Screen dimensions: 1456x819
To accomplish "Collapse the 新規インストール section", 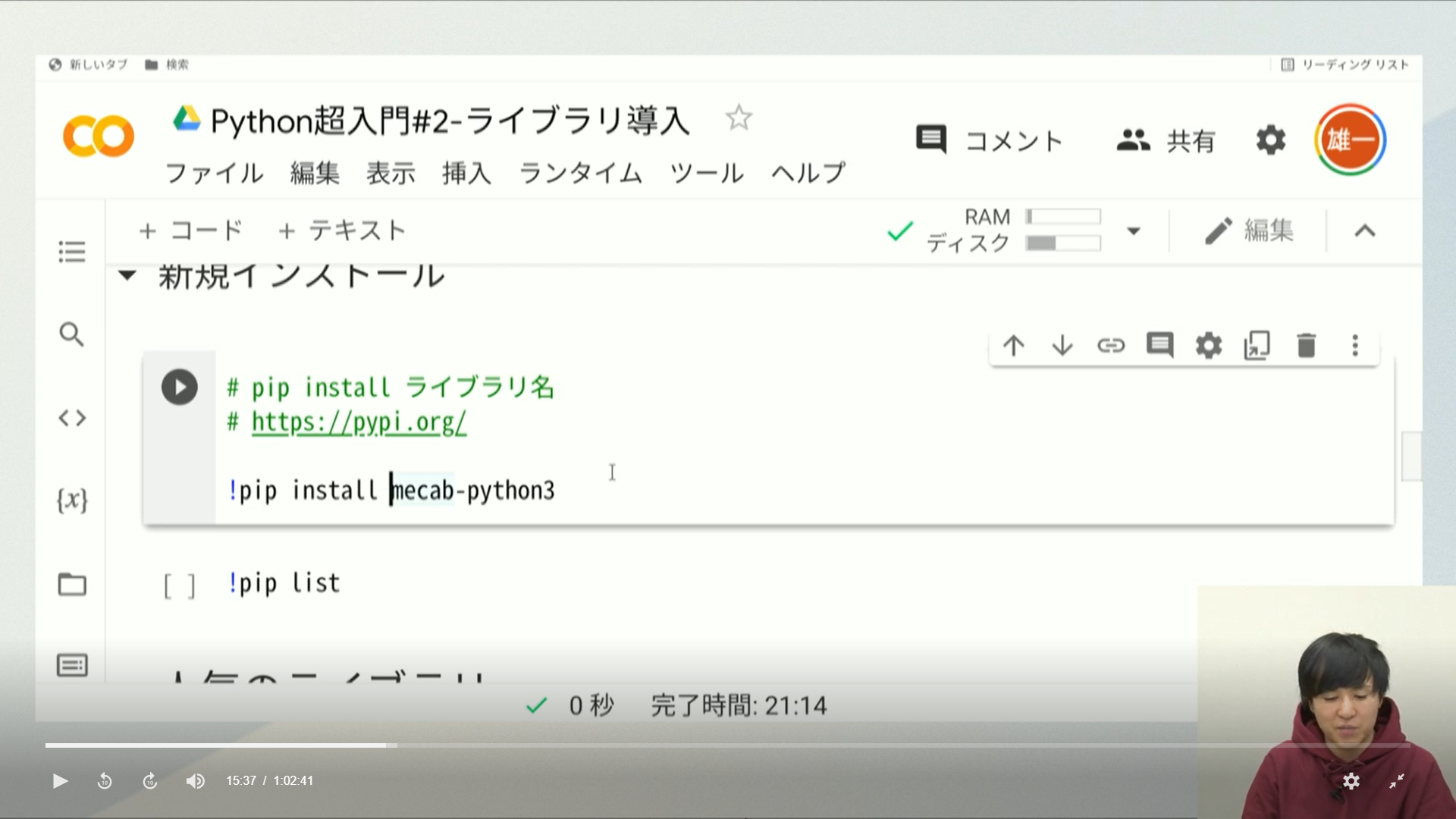I will tap(127, 275).
